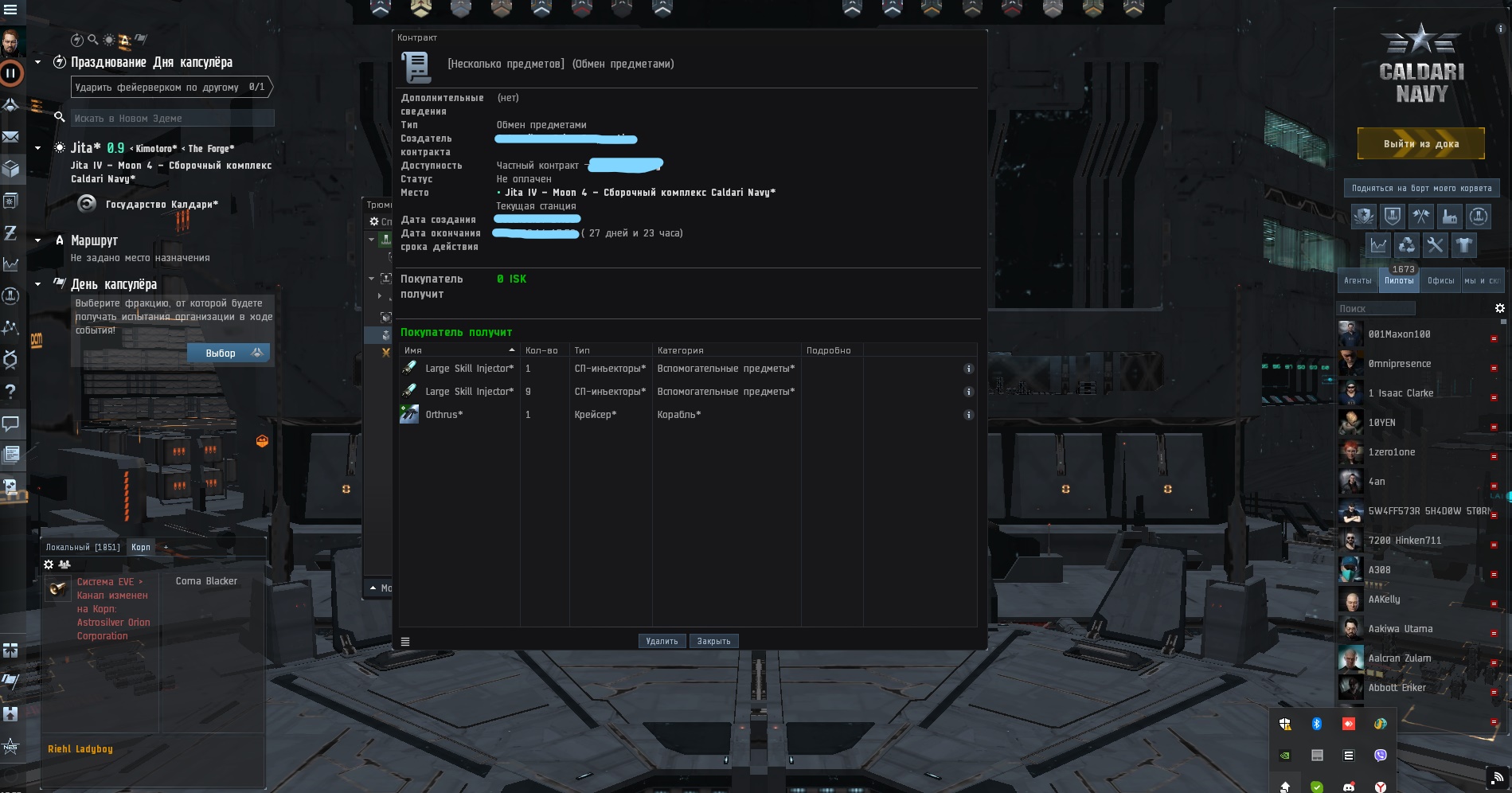
Task: Collapse the День капсулёра panel
Action: (37, 284)
